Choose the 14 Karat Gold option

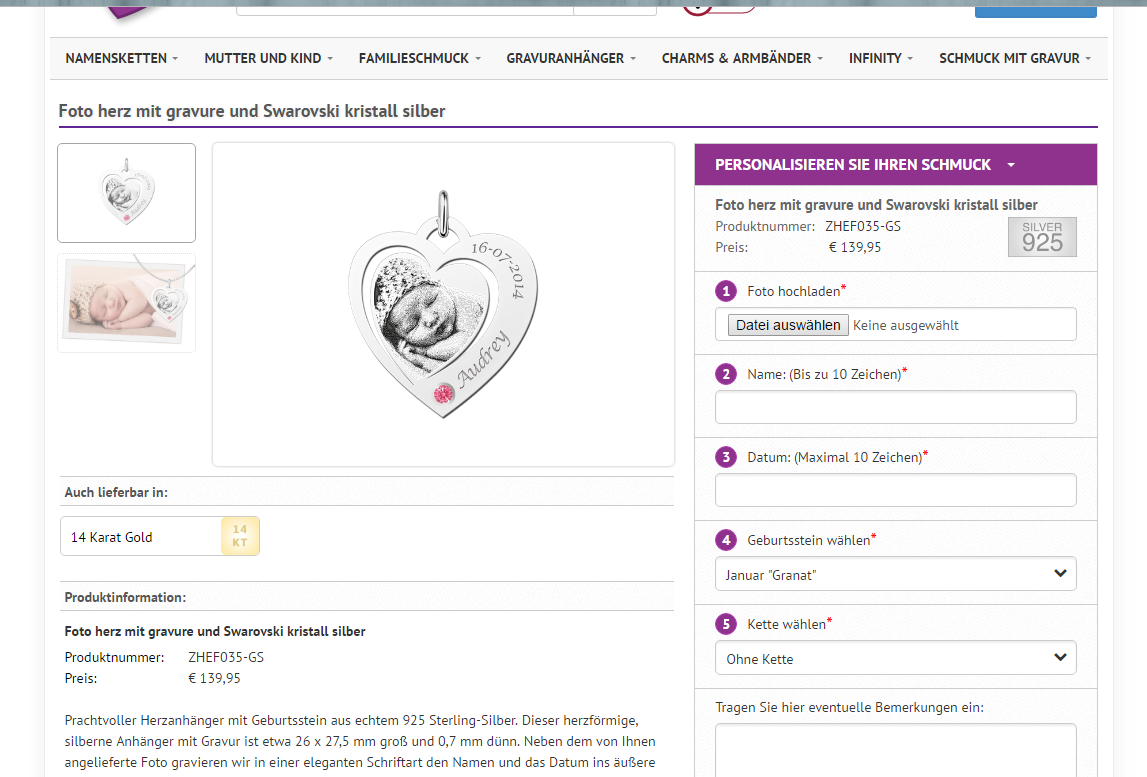(160, 536)
